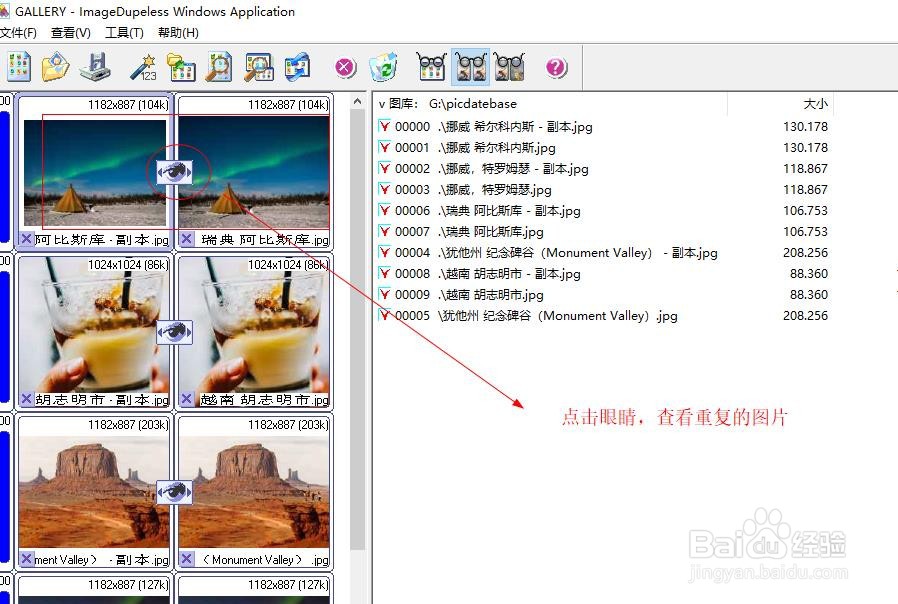
Task: Open the 查看(V) menu
Action: pyautogui.click(x=70, y=33)
